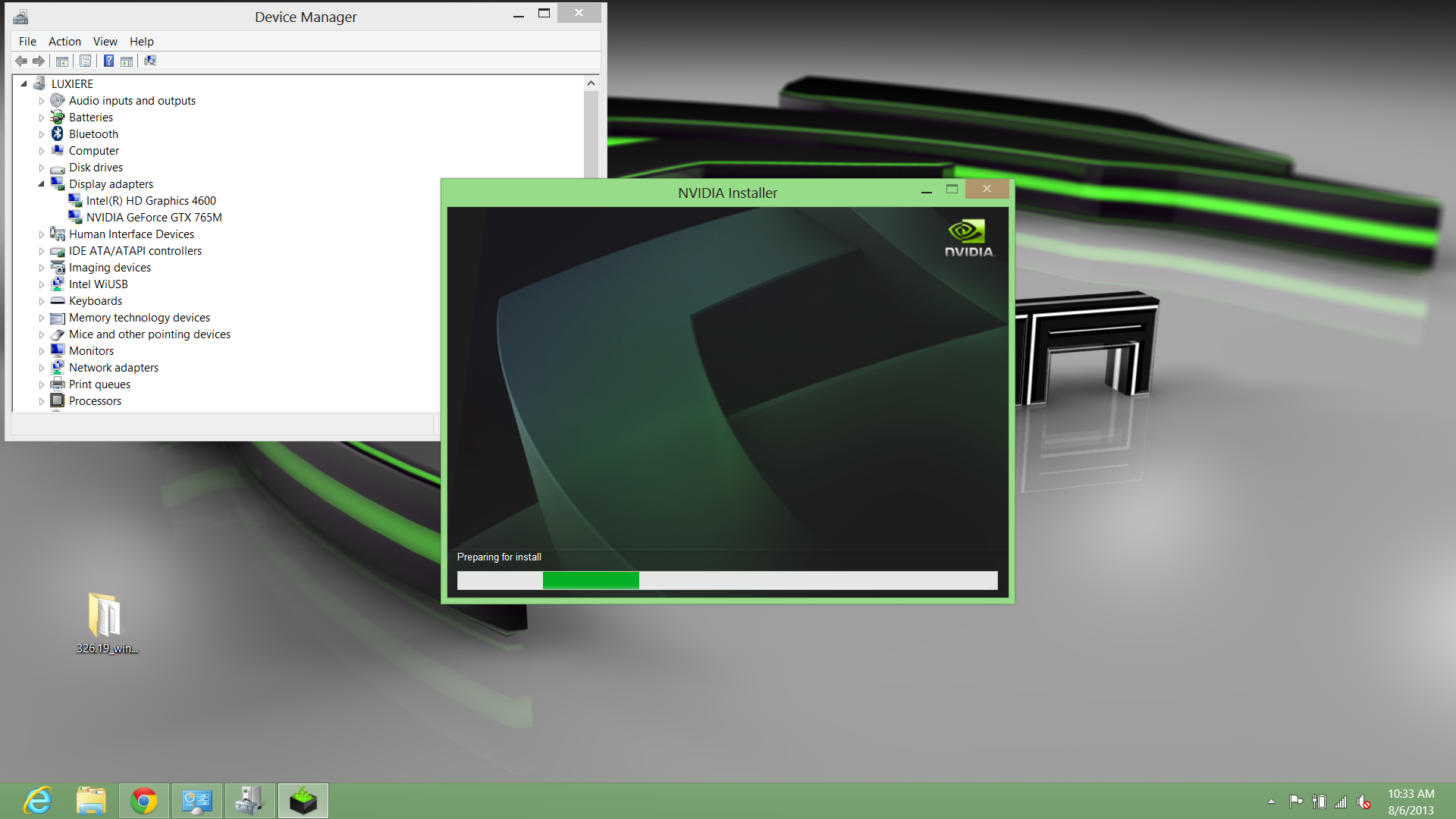Close the NVIDIA Installer window
The width and height of the screenshot is (1456, 819).
pyautogui.click(x=987, y=189)
